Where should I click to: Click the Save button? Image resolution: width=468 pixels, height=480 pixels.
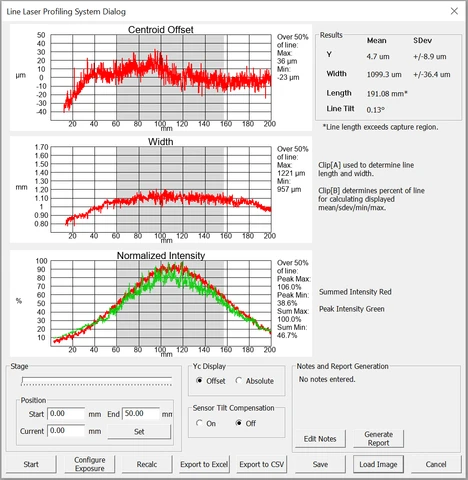(x=320, y=464)
